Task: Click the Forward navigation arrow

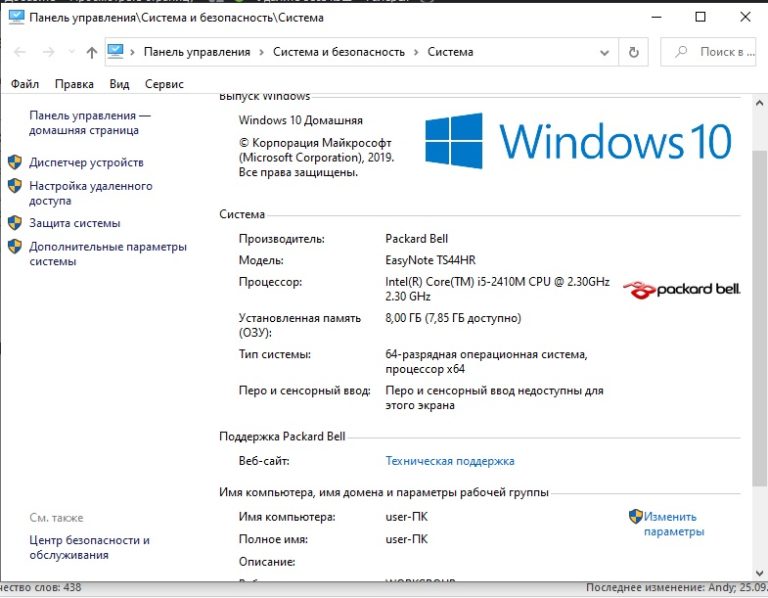Action: (48, 52)
